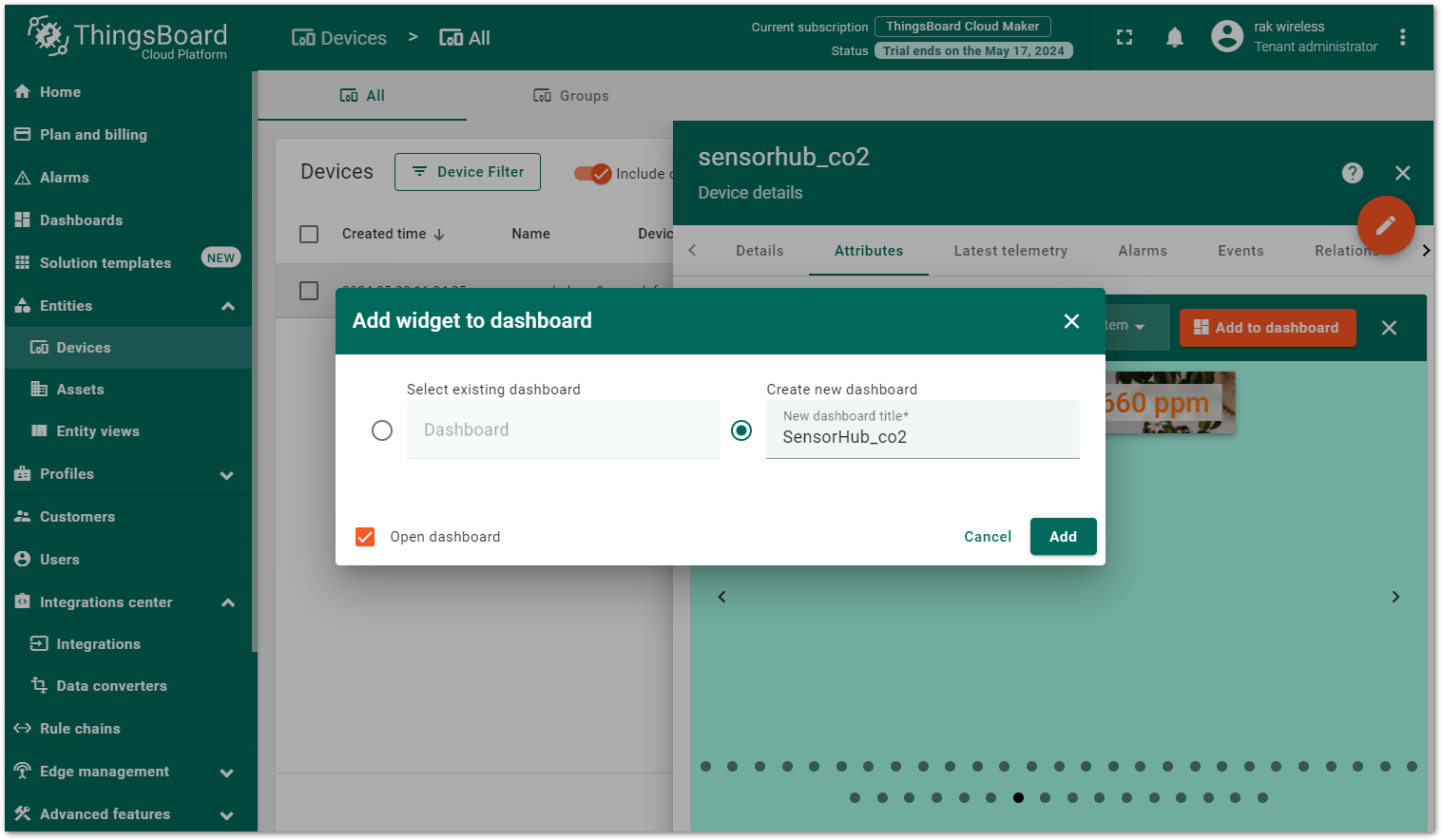Image resolution: width=1442 pixels, height=840 pixels.
Task: Open the Device Filter button
Action: pos(468,172)
